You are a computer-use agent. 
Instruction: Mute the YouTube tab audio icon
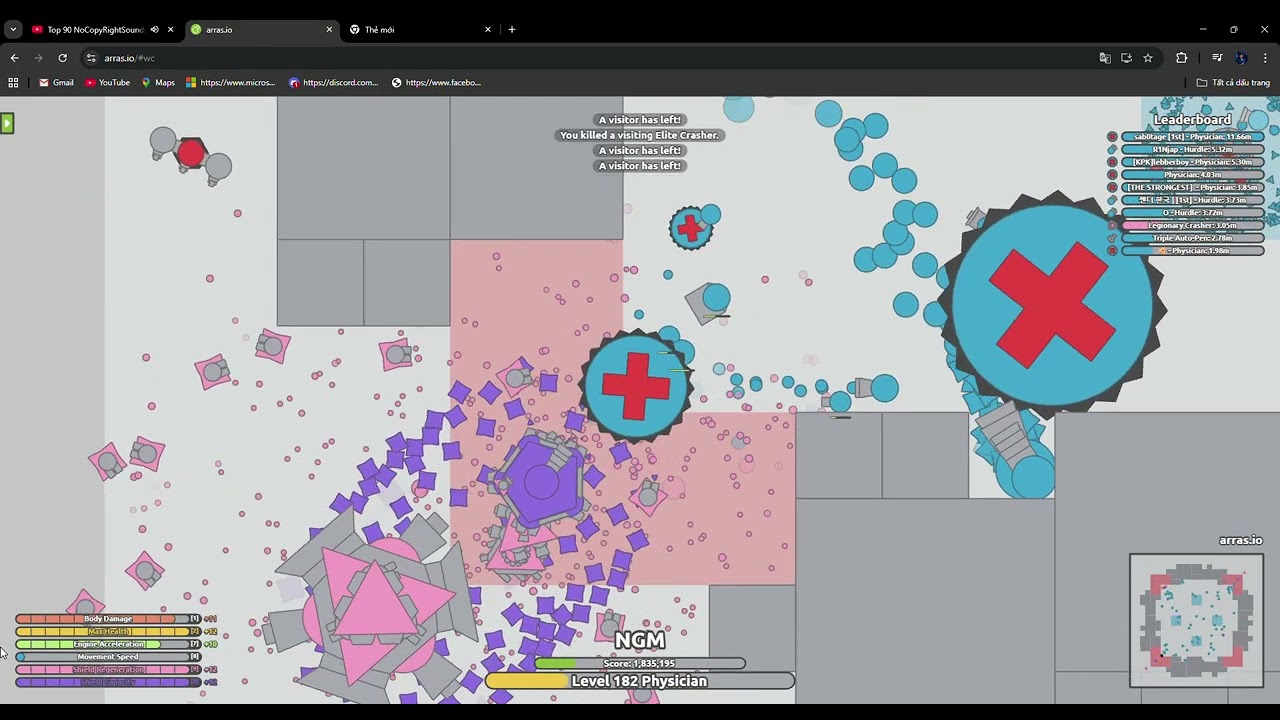click(x=154, y=30)
